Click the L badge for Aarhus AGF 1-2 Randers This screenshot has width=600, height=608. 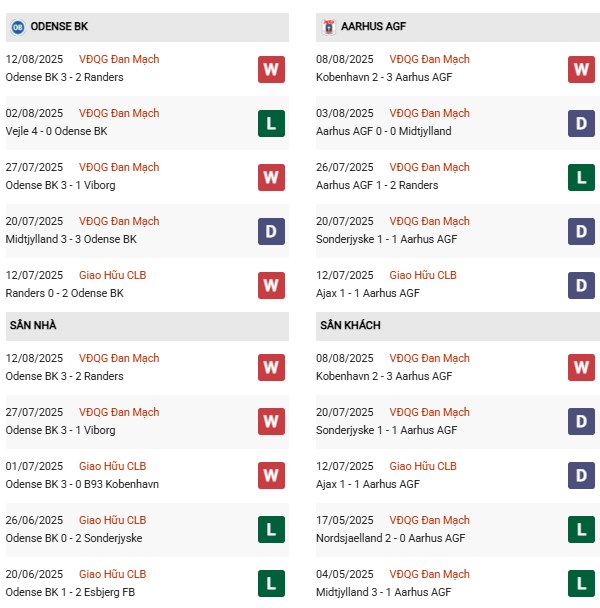point(581,177)
